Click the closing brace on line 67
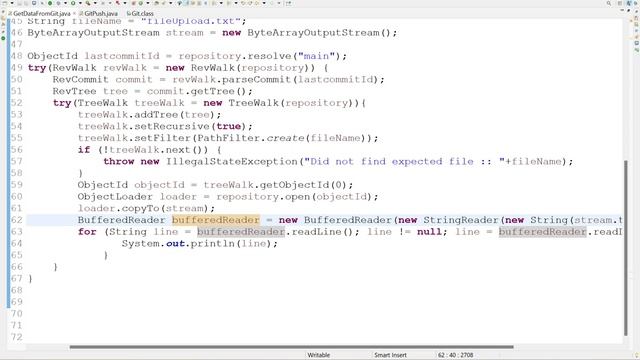The width and height of the screenshot is (640, 360). 30,279
